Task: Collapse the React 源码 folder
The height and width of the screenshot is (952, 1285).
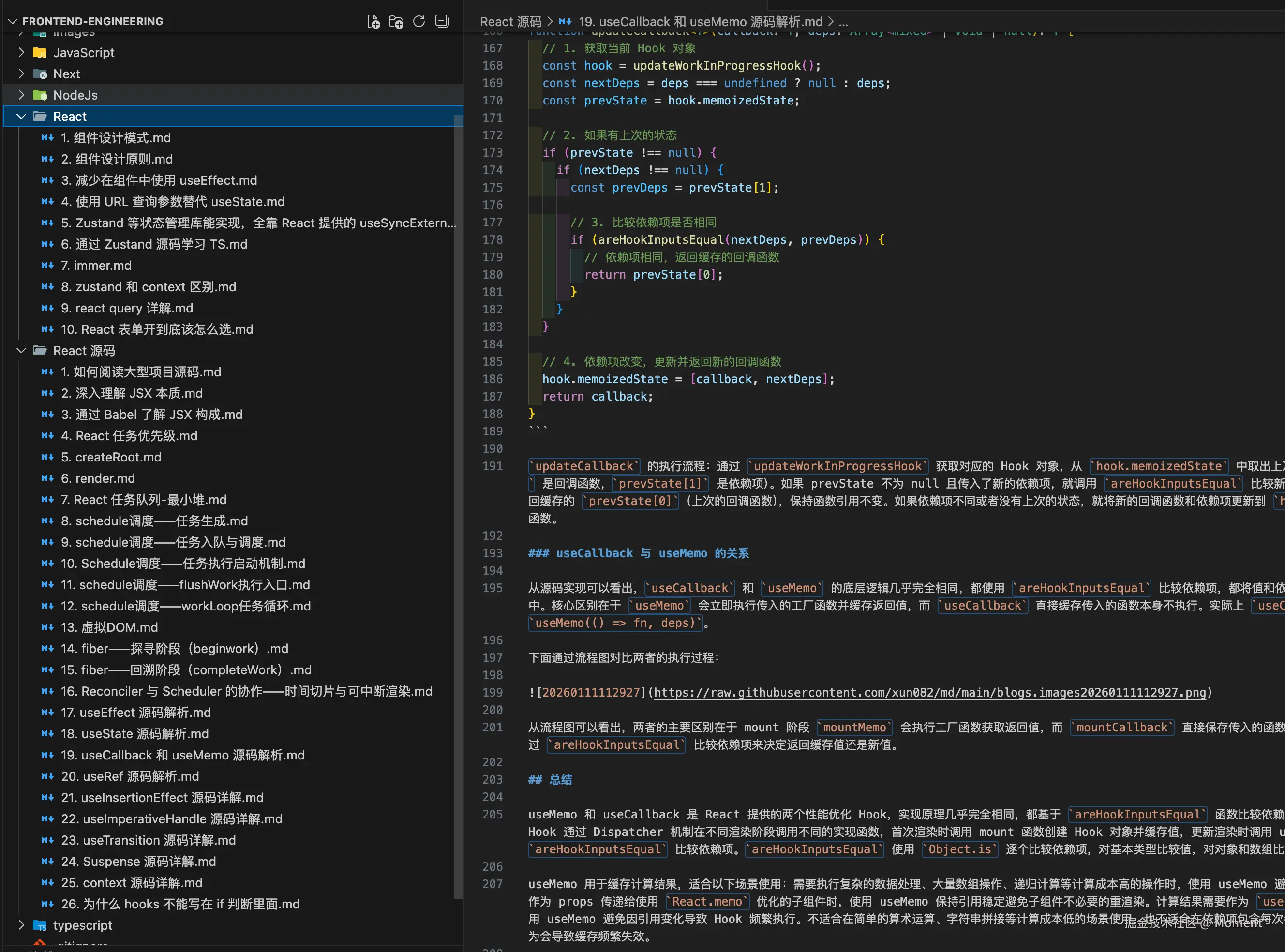Action: tap(21, 350)
